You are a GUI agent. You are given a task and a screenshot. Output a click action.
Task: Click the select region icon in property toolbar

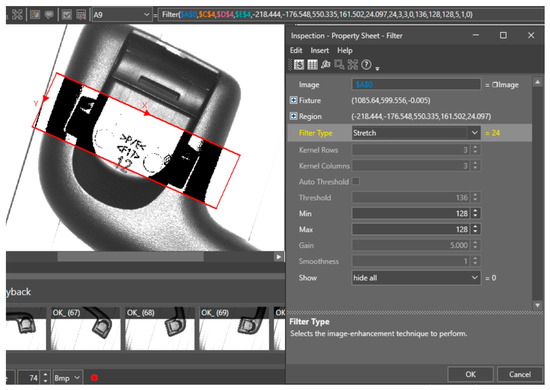point(339,65)
